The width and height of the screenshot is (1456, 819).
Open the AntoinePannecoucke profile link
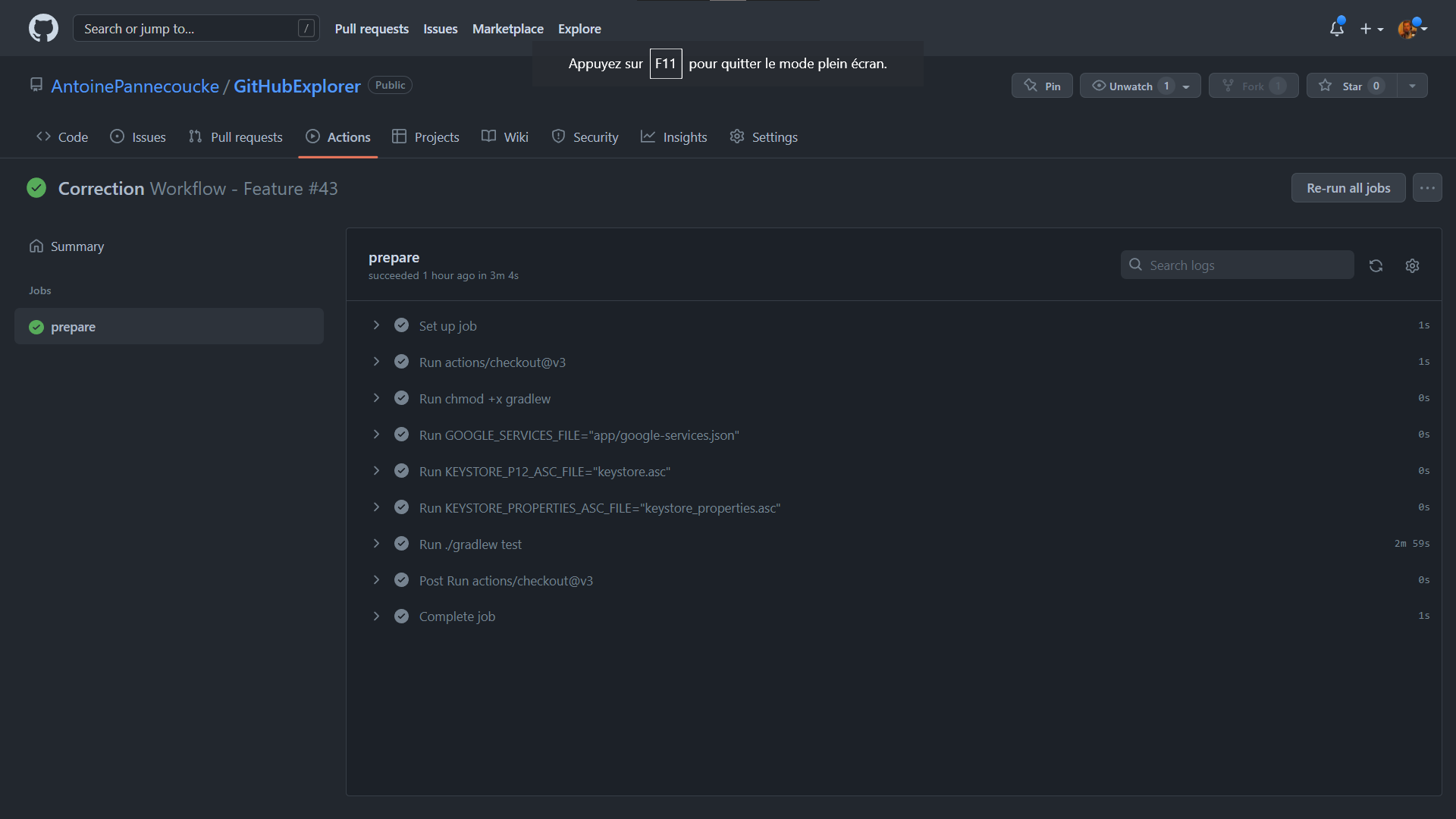tap(135, 86)
